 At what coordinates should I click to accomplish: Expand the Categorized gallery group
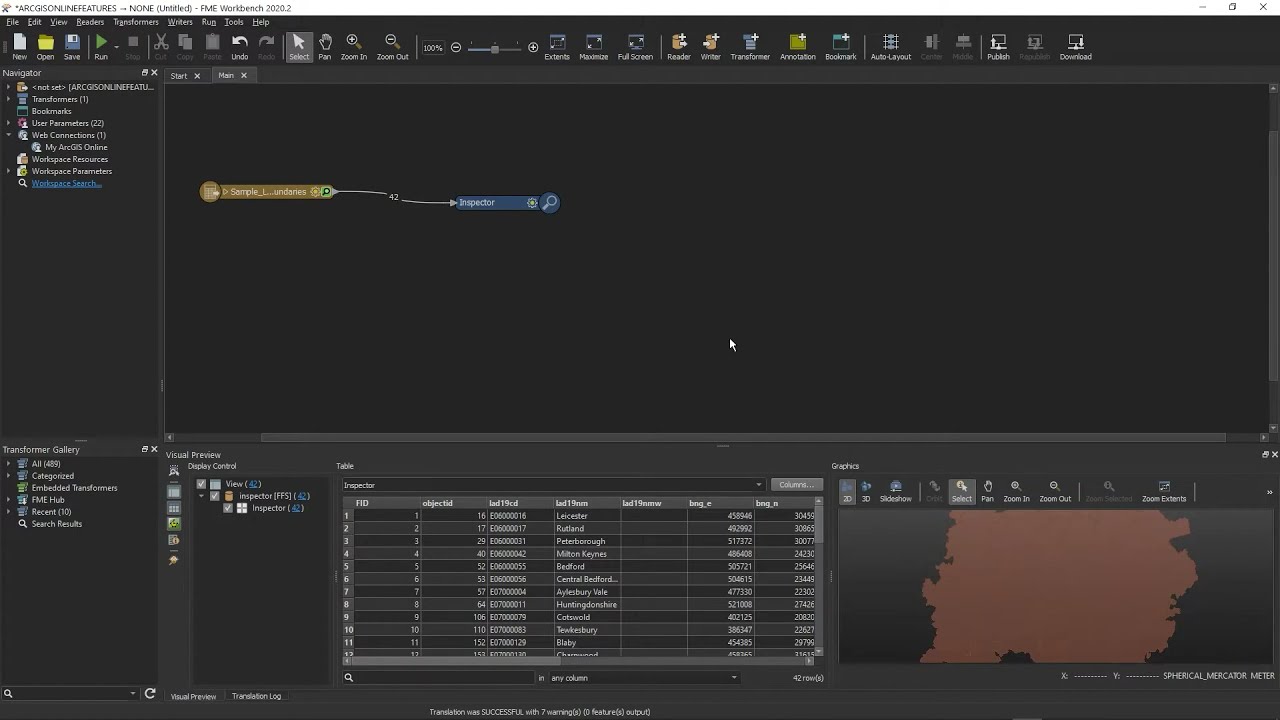[x=9, y=476]
